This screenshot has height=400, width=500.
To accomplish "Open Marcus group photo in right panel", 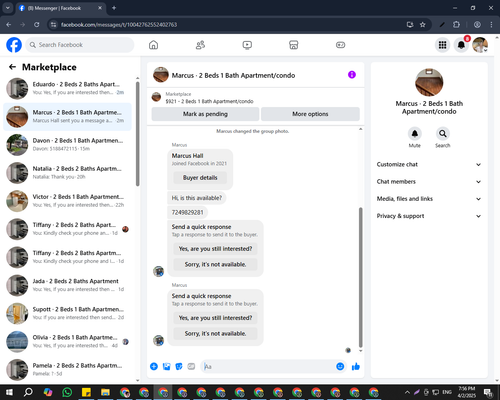I will tap(429, 83).
